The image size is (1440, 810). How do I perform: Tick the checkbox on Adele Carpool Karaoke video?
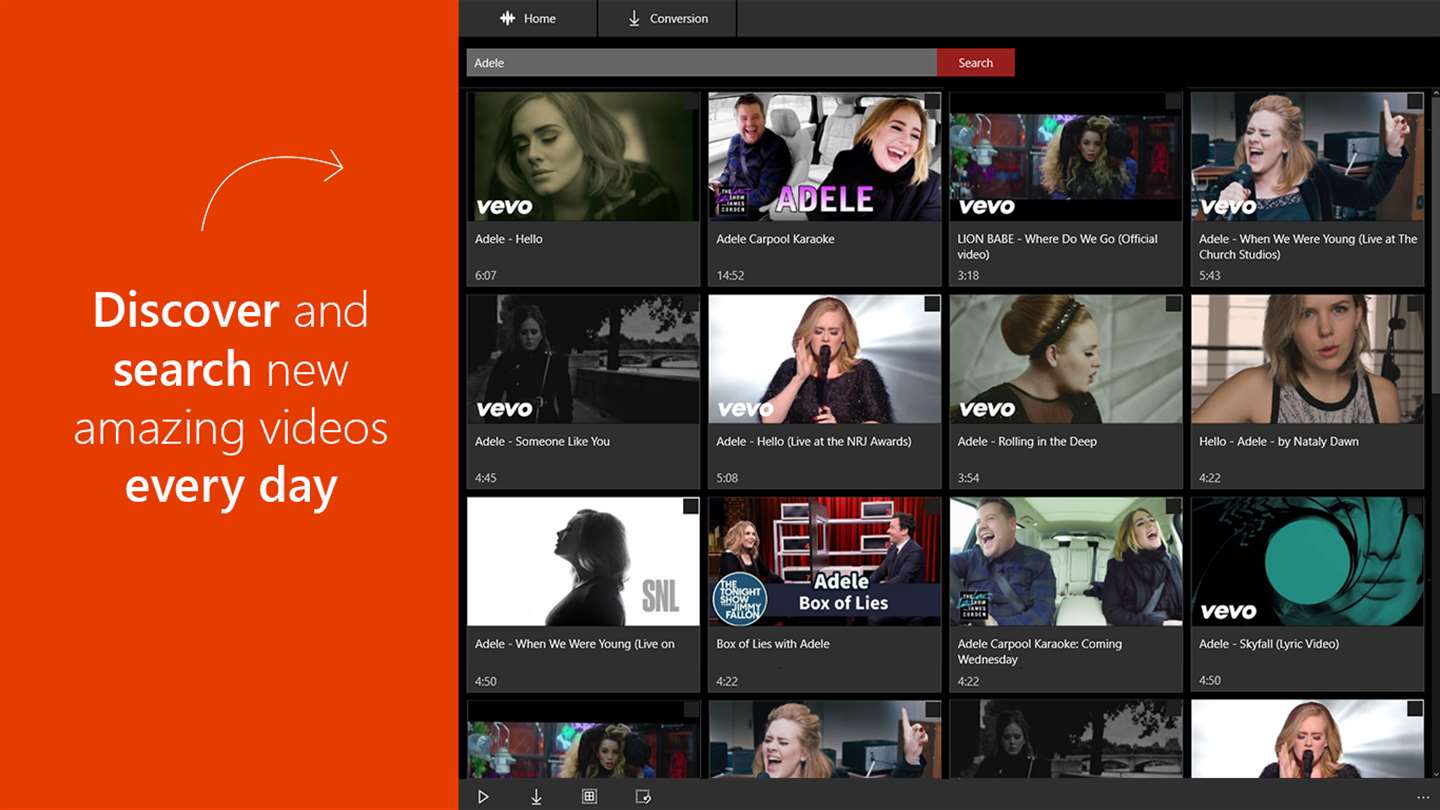click(x=932, y=101)
